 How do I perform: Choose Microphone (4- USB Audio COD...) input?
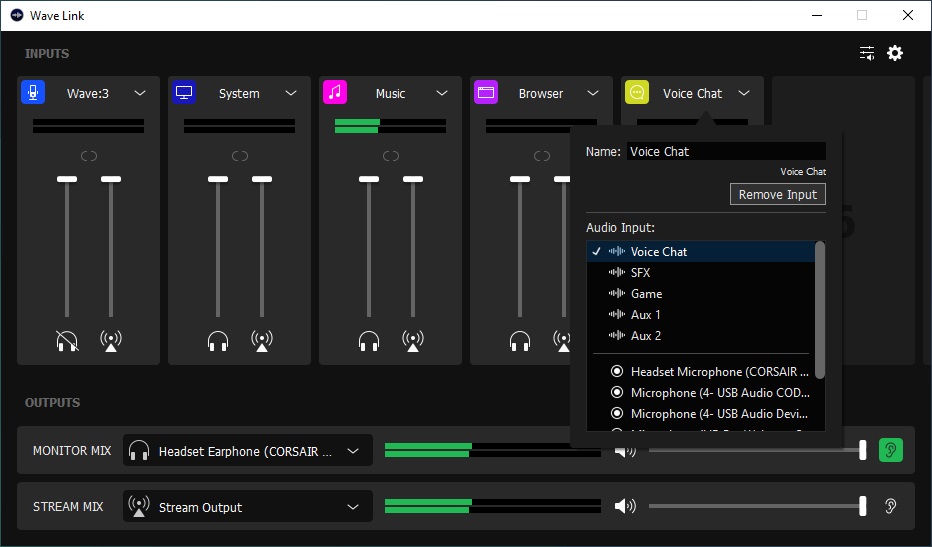click(701, 392)
